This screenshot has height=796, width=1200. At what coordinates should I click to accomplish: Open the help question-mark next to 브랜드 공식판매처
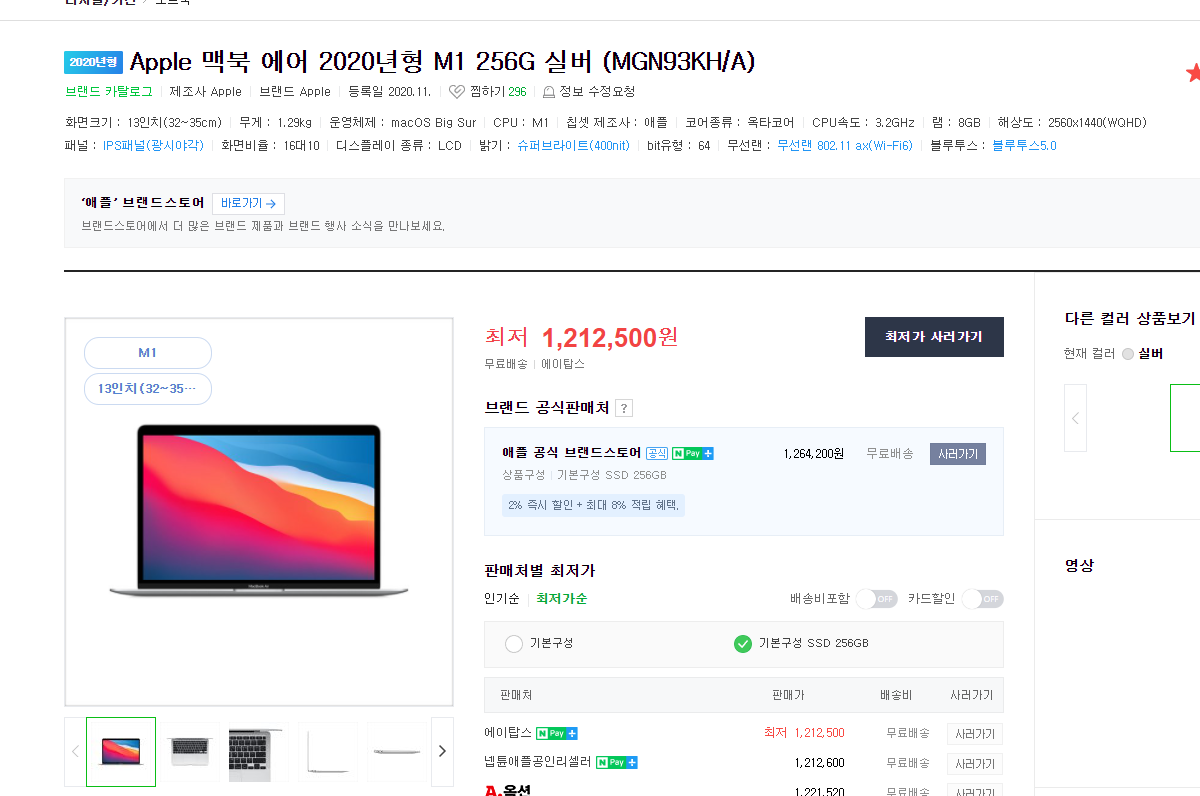point(624,408)
